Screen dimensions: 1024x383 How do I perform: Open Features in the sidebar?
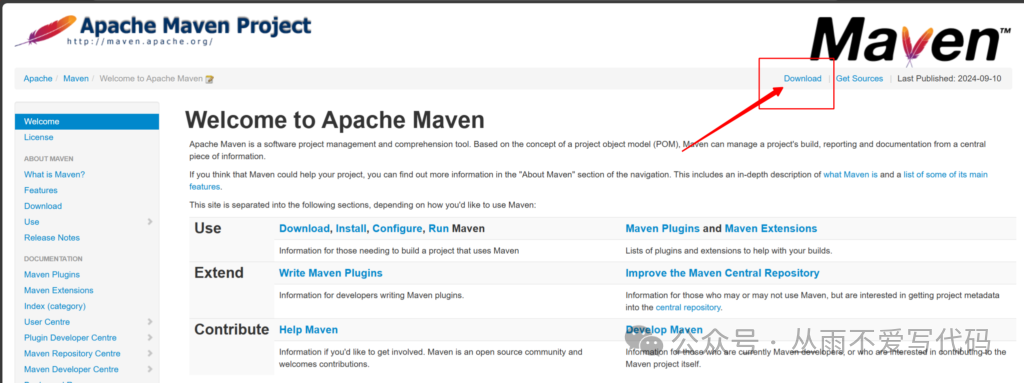pos(40,190)
